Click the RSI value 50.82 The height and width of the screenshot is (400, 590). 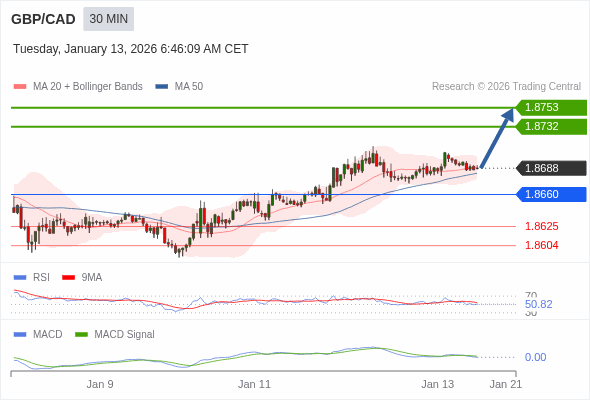coord(538,304)
